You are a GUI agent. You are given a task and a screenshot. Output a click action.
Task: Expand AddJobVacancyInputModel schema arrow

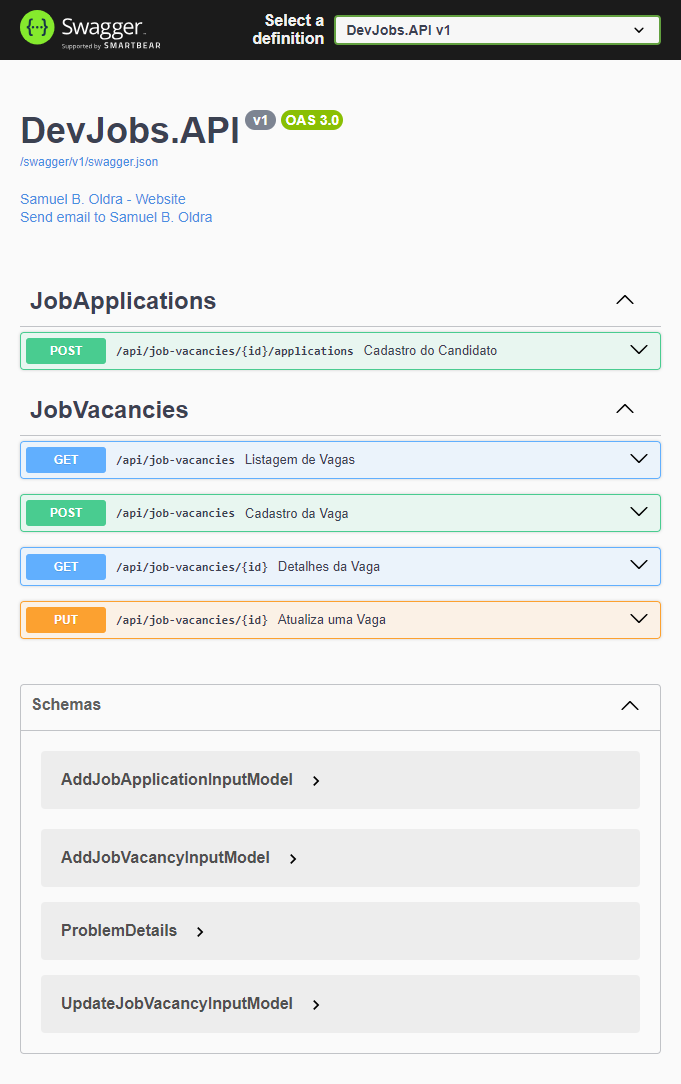[293, 859]
